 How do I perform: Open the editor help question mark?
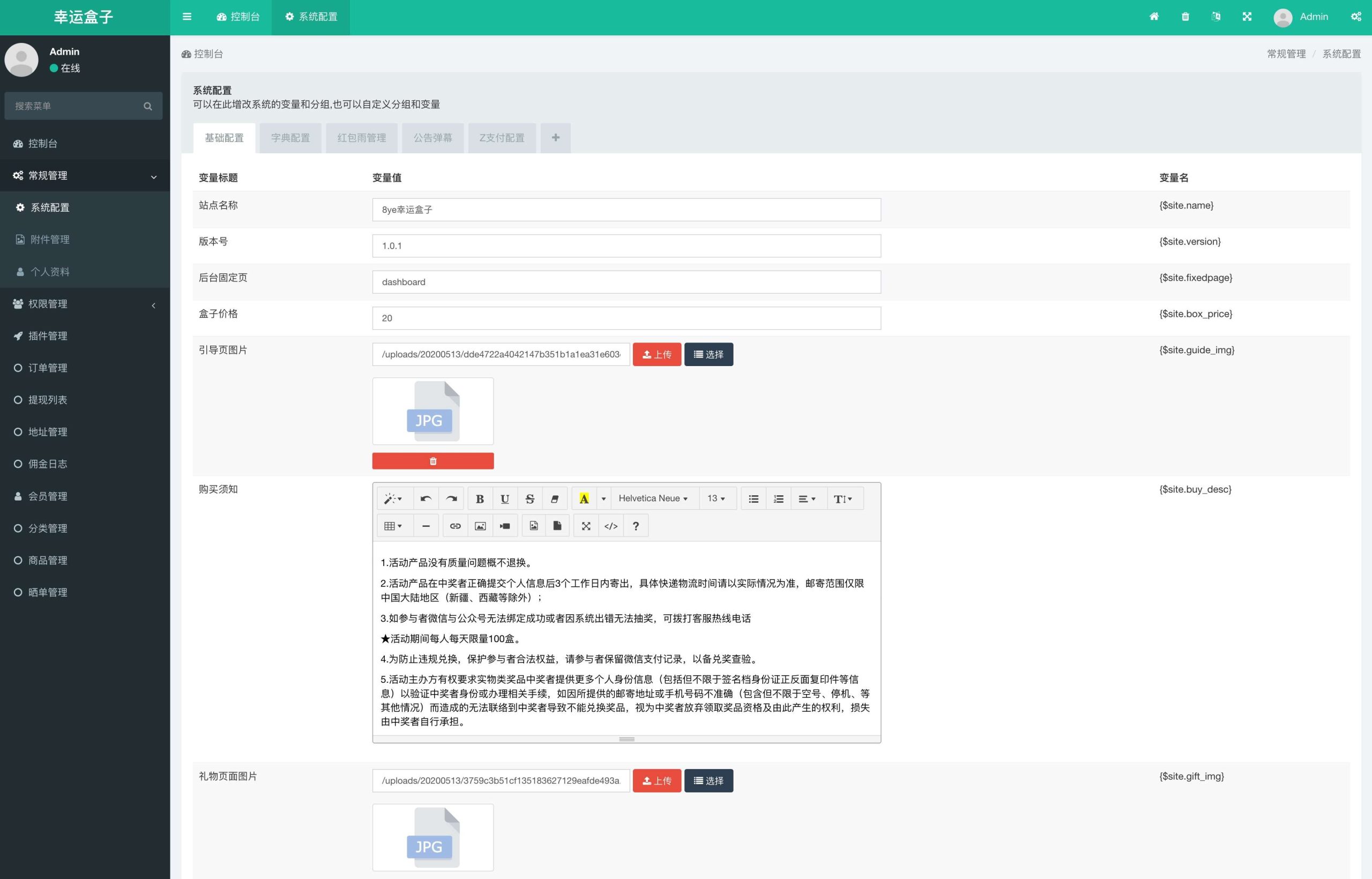[636, 526]
